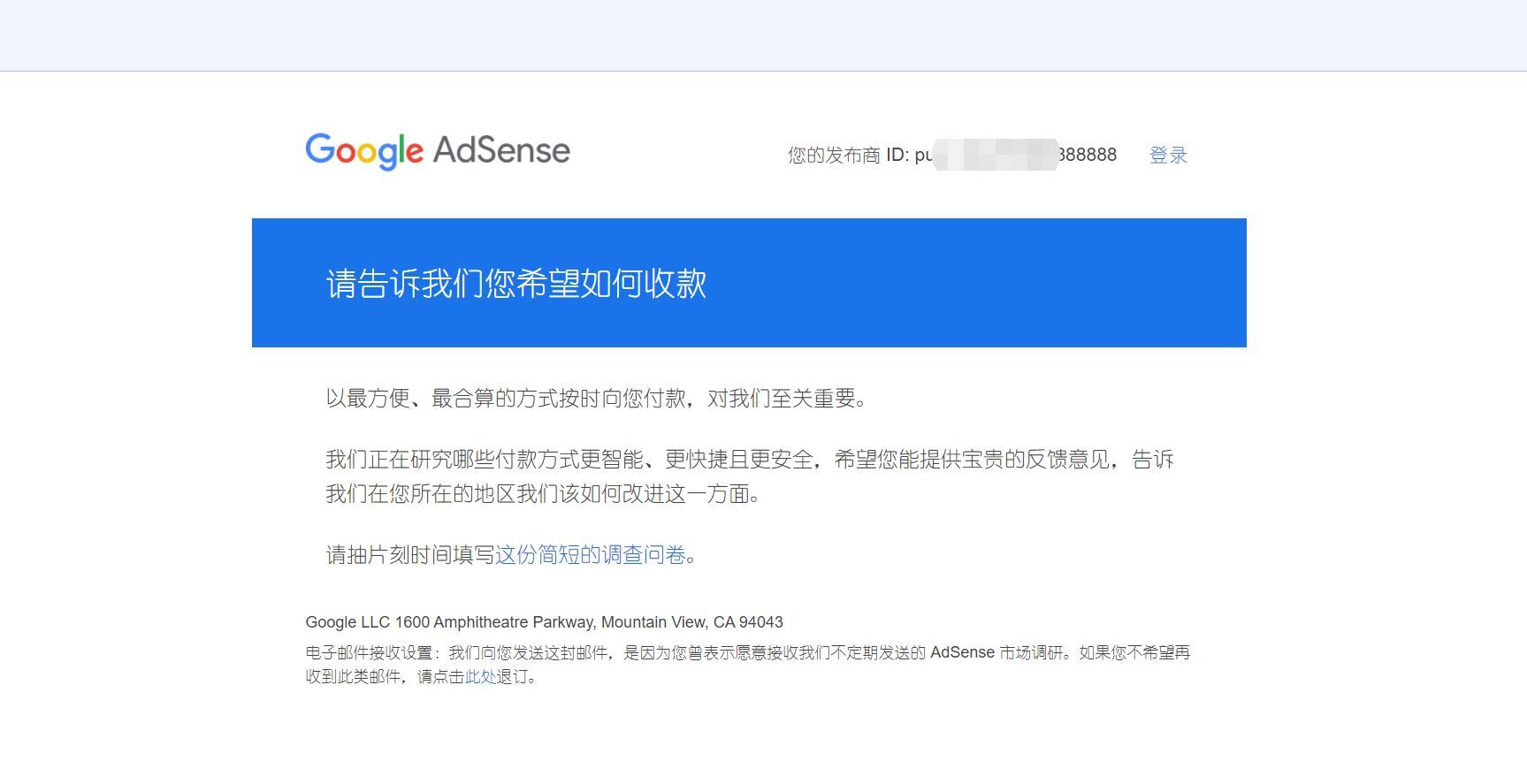Click the 电子邮件接收设置 footer notice
The width and height of the screenshot is (1527, 784).
(748, 665)
